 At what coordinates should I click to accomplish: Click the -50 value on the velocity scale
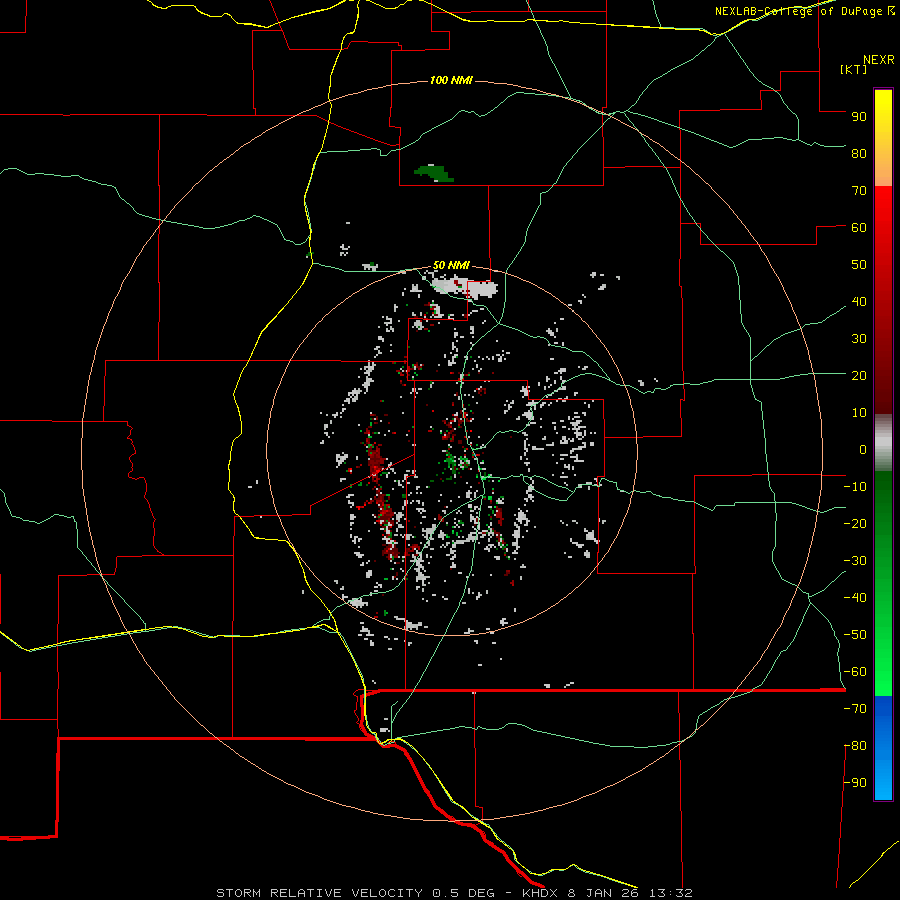tap(855, 635)
